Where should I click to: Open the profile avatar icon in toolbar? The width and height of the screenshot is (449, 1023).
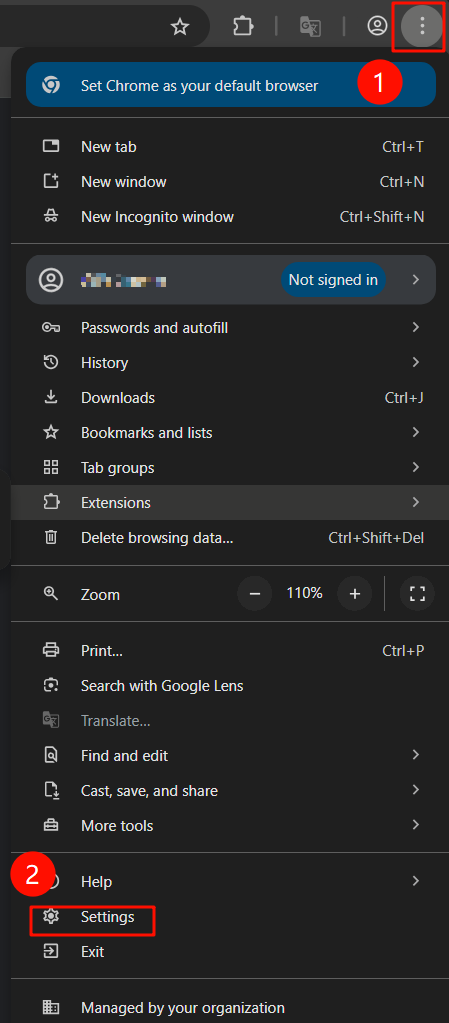click(377, 26)
